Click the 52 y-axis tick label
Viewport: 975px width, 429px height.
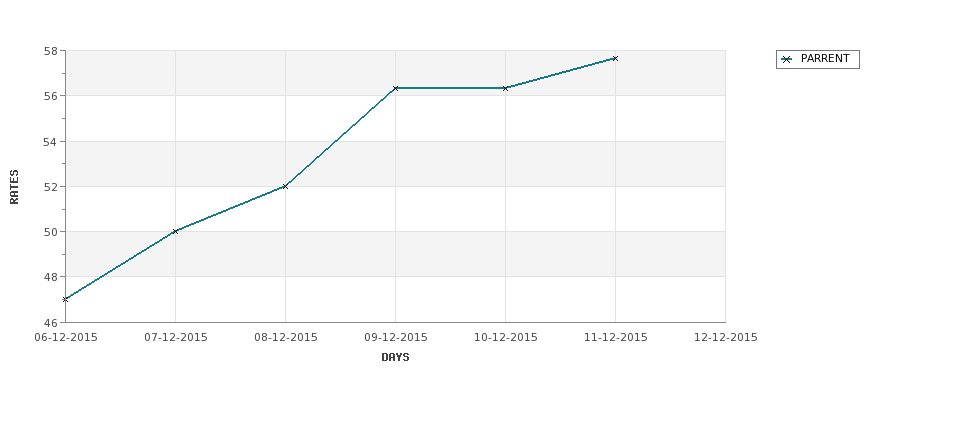51,187
